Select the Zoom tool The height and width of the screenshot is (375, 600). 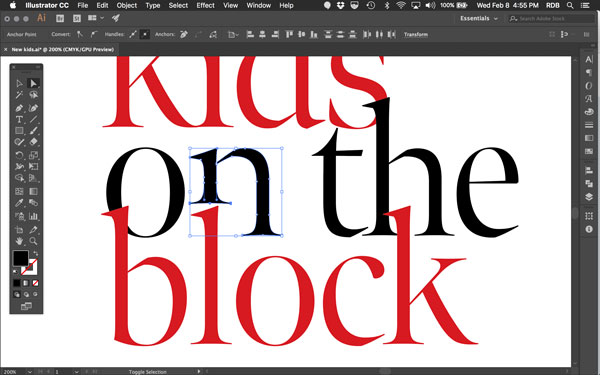point(33,241)
